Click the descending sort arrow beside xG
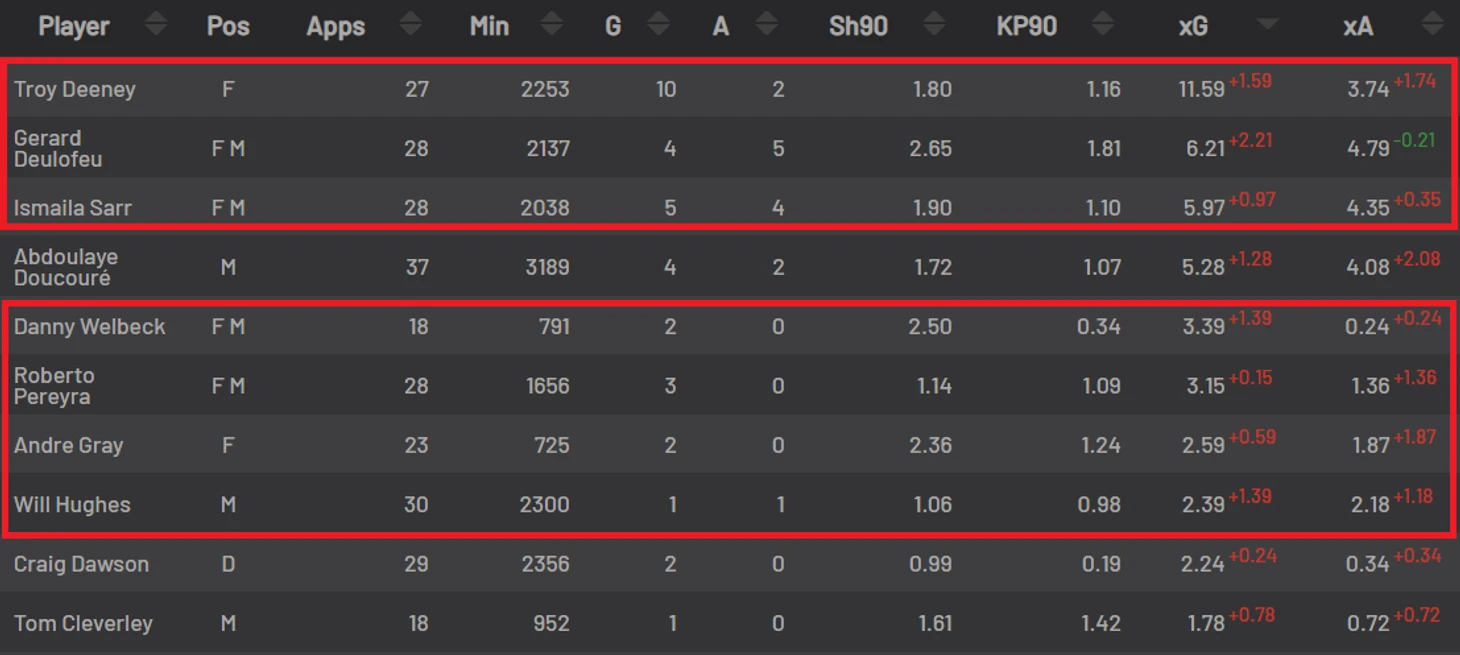This screenshot has width=1460, height=655. coord(1268,24)
